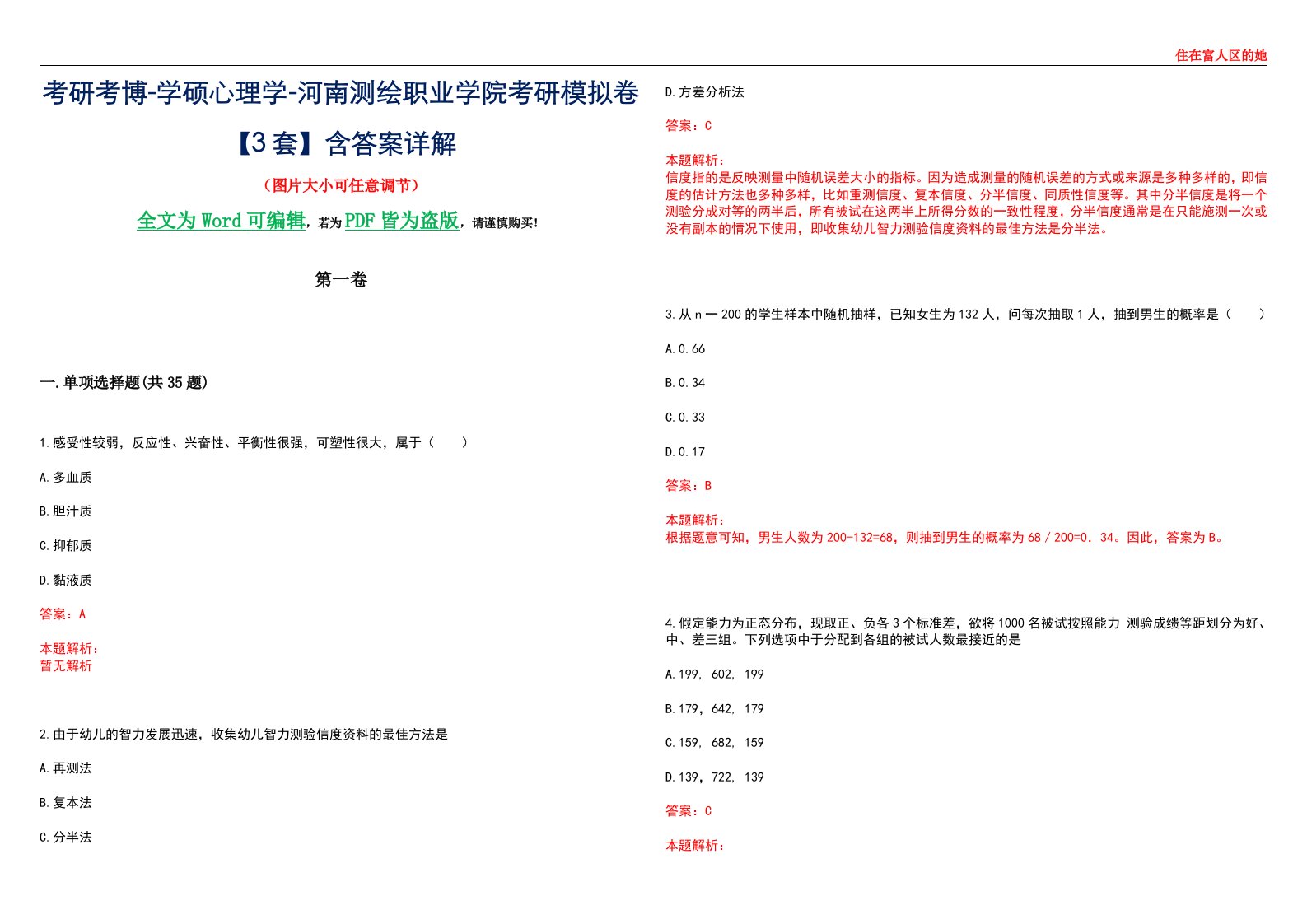Click 本题解析: label above 信度指的是
The image size is (1307, 924).
click(695, 161)
